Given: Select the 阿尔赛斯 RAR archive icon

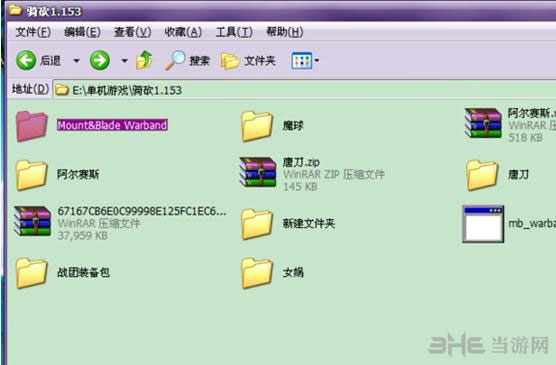Looking at the screenshot, I should point(483,123).
